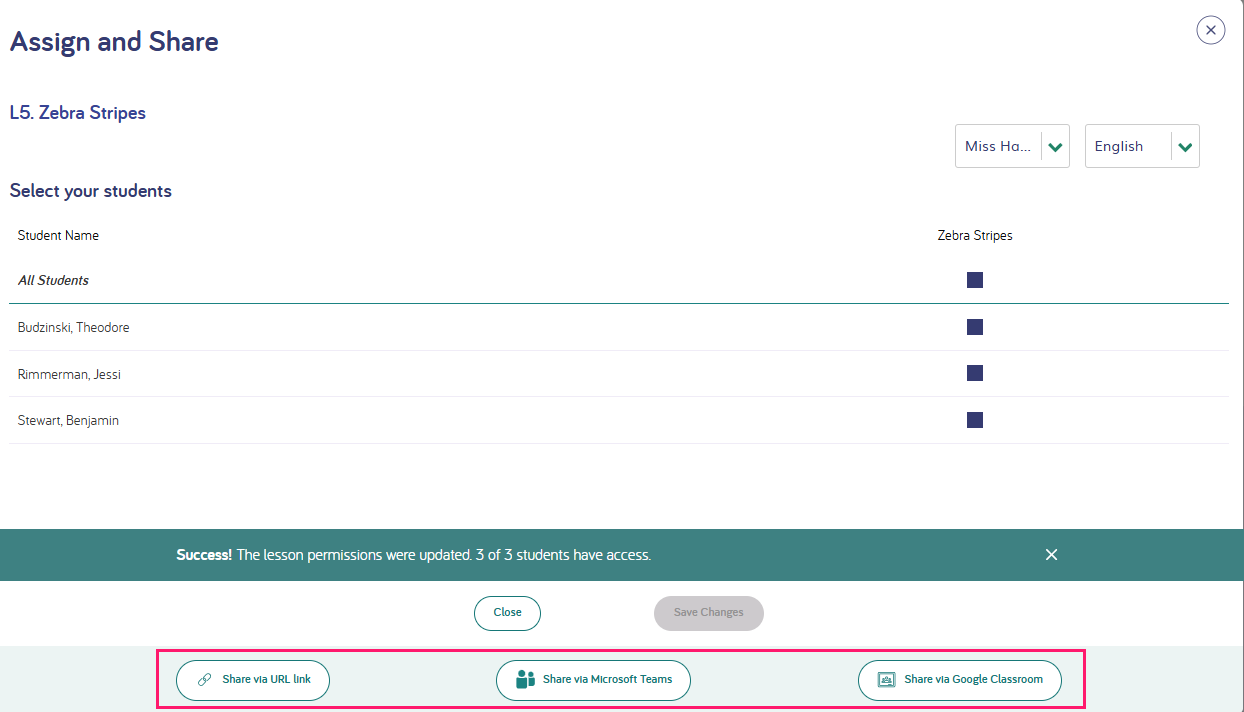The height and width of the screenshot is (712, 1244).
Task: Select the student name Rimmerman, Jessi
Action: [x=69, y=374]
